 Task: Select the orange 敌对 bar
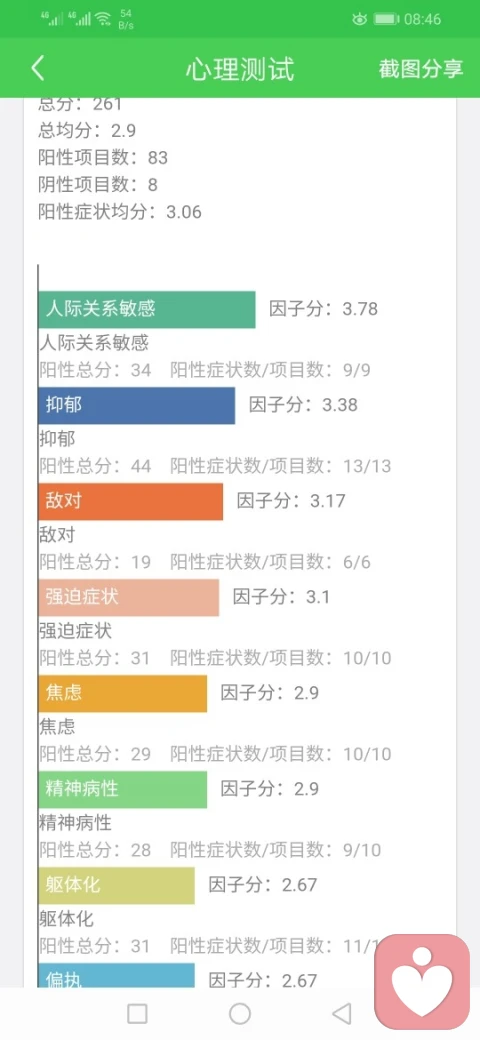tap(131, 501)
